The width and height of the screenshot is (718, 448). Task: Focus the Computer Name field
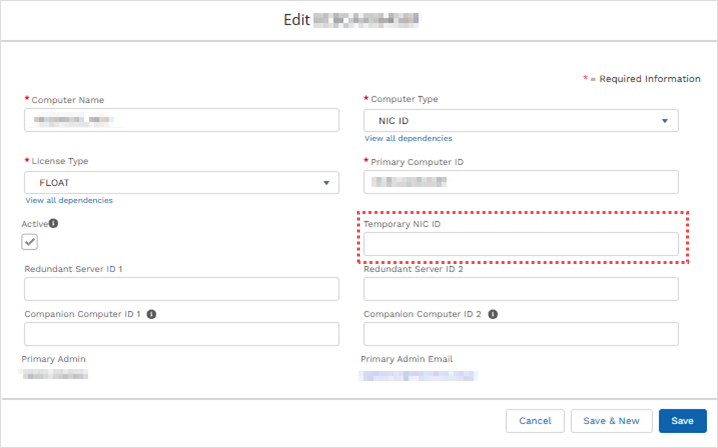tap(181, 121)
